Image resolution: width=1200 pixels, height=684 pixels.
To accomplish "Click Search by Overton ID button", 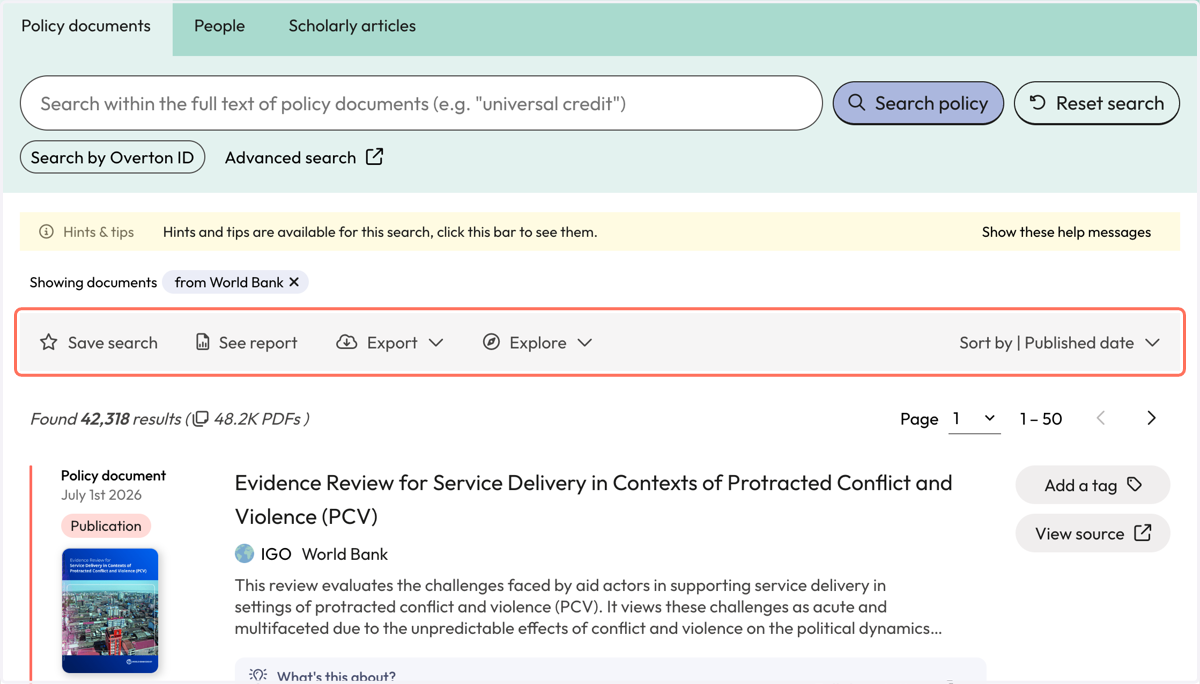I will [x=112, y=157].
